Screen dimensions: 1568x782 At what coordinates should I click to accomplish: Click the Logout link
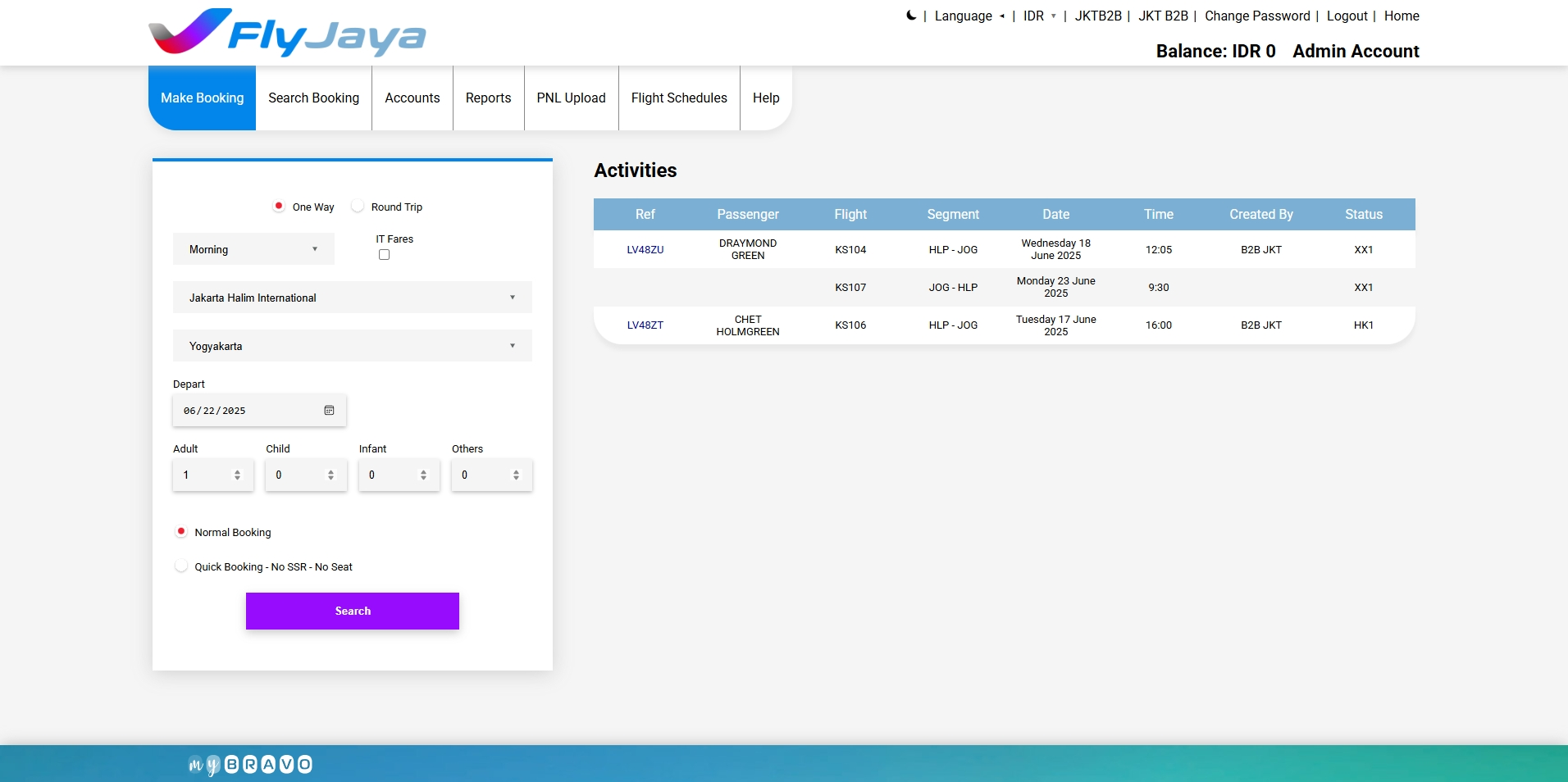[x=1347, y=16]
